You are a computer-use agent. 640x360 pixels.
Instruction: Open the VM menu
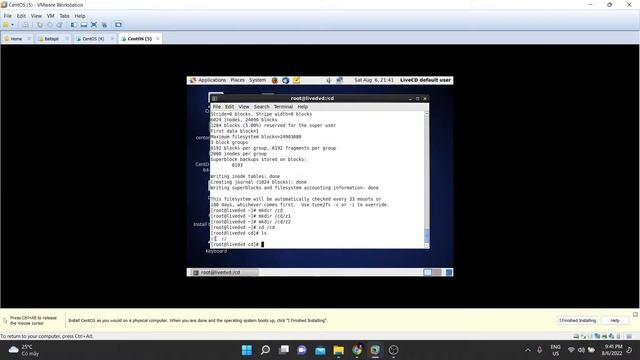pos(51,16)
